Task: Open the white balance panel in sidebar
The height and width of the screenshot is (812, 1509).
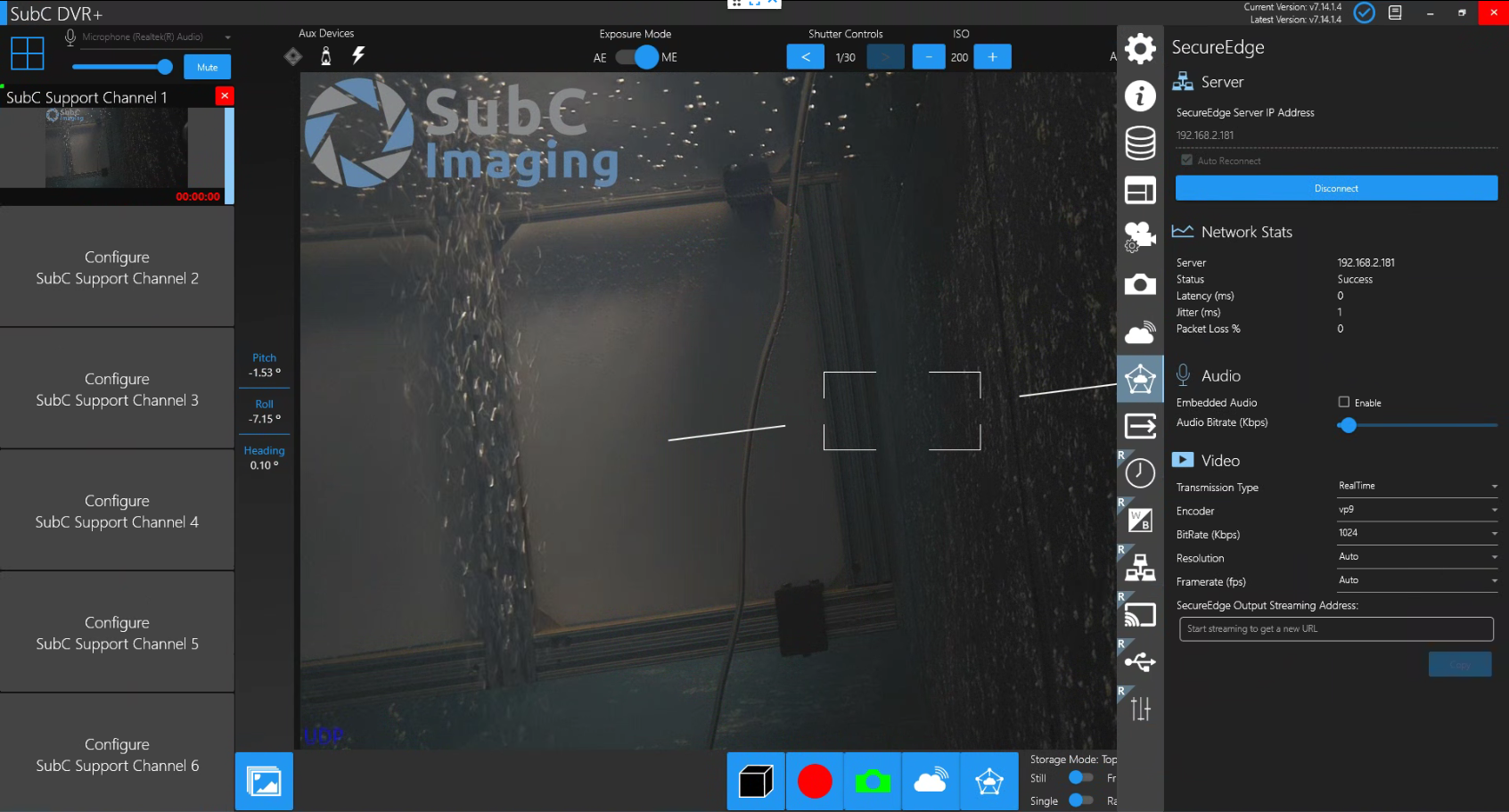Action: [x=1140, y=521]
